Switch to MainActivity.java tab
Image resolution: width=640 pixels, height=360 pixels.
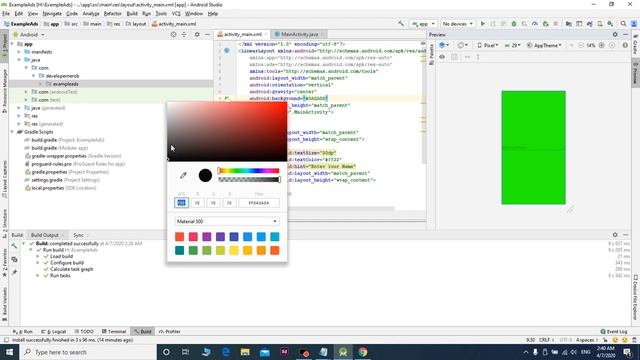point(299,34)
